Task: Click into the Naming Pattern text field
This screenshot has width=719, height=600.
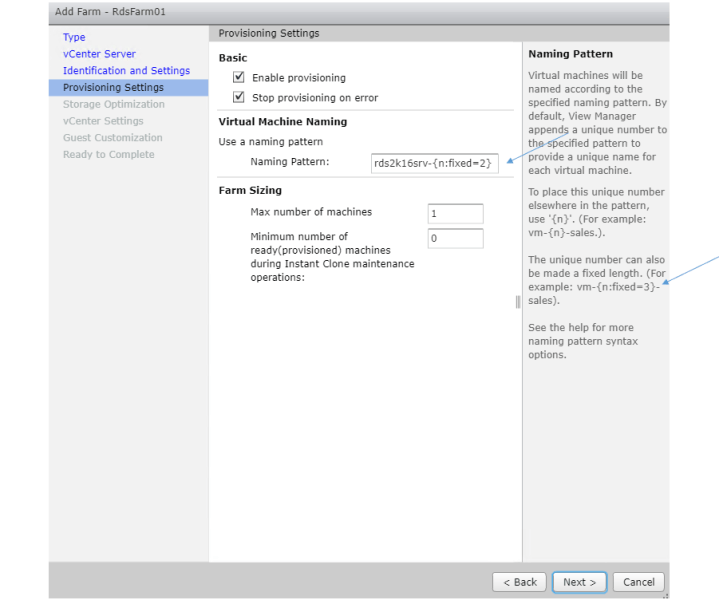Action: click(x=433, y=163)
